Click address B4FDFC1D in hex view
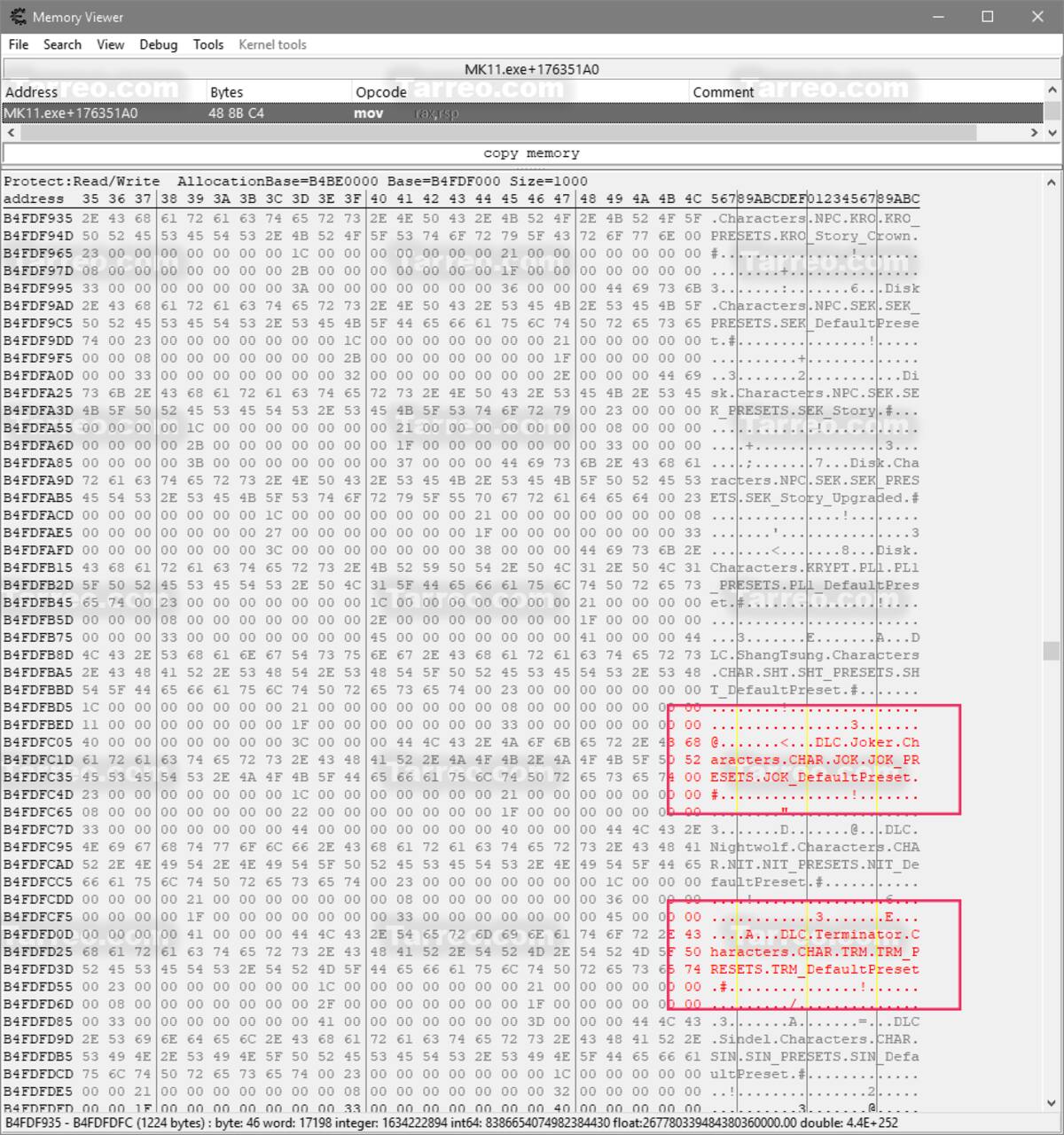 point(38,760)
